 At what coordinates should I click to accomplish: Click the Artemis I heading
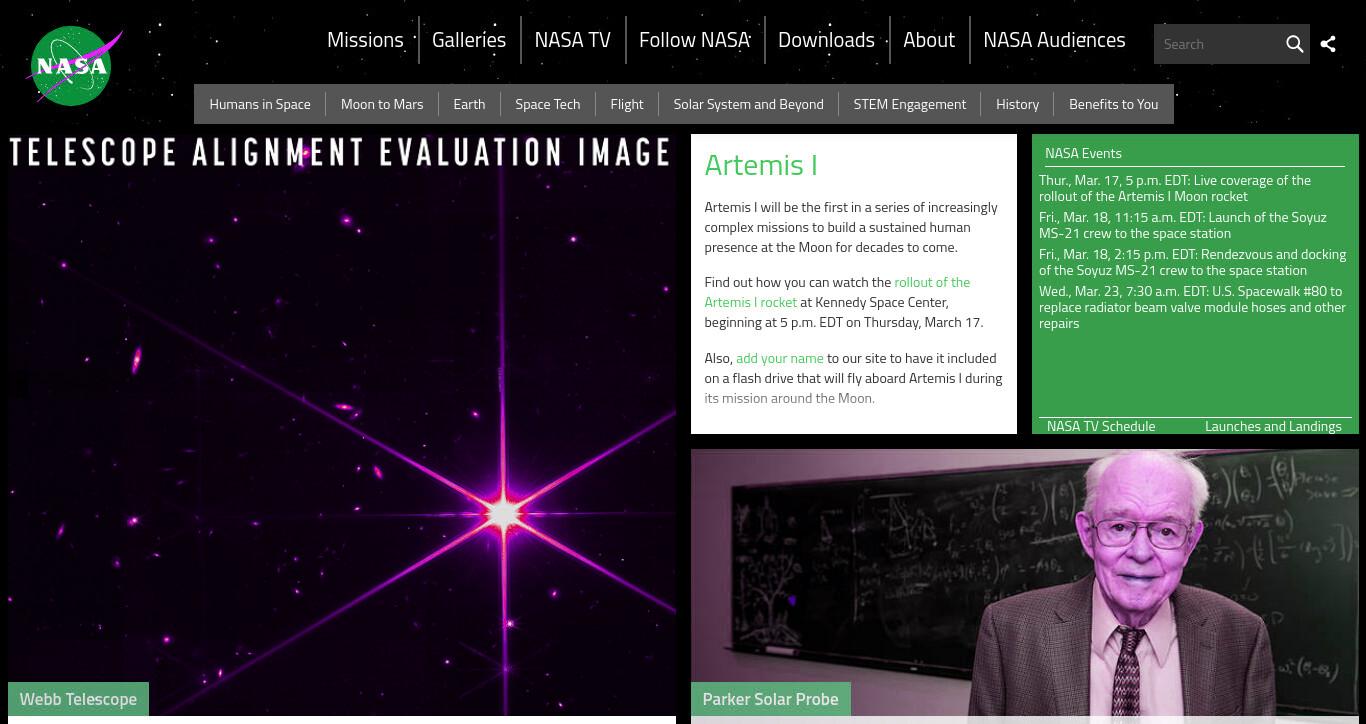761,165
